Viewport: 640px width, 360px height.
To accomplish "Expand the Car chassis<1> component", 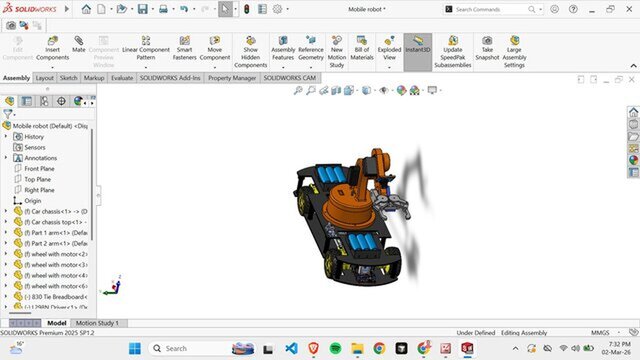I will pos(6,211).
